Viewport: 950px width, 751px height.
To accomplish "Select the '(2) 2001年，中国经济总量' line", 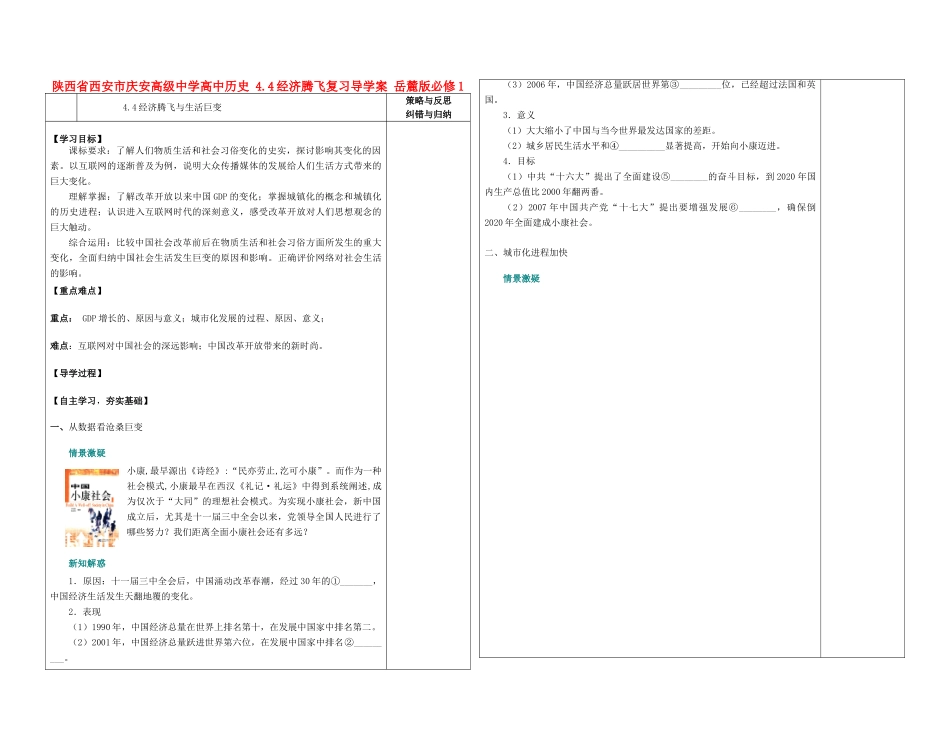I will click(x=216, y=650).
